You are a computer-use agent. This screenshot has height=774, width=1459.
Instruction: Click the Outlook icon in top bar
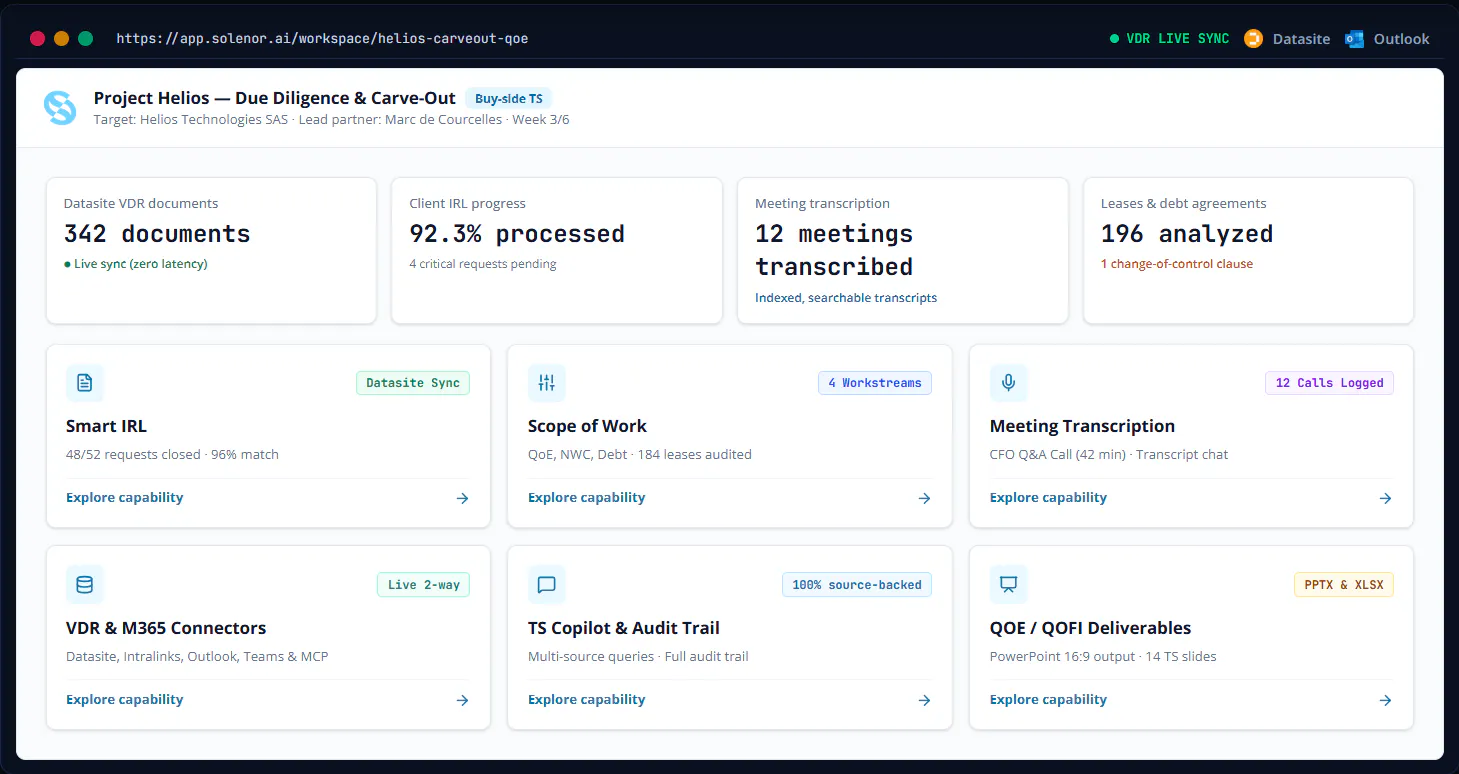click(1354, 39)
